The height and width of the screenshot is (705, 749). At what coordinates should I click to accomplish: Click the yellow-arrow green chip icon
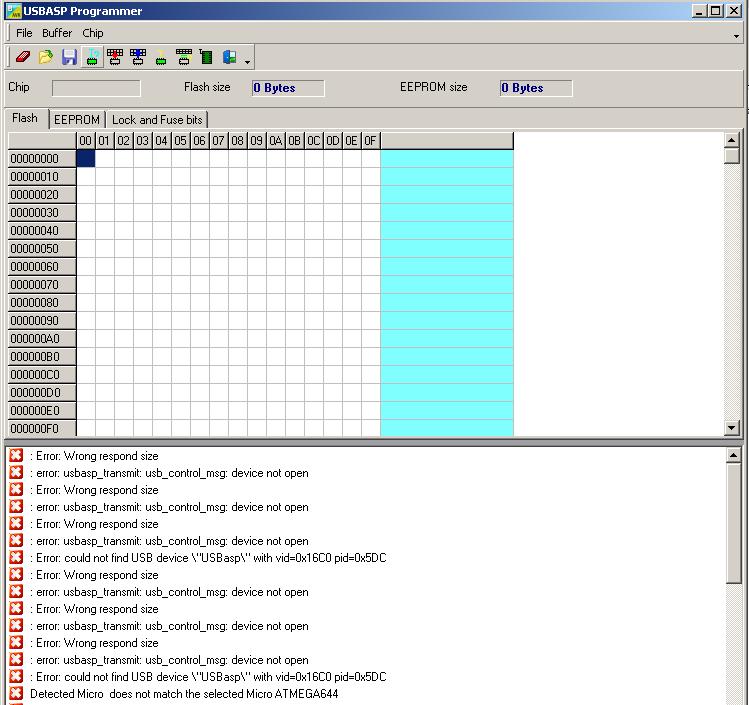pyautogui.click(x=161, y=57)
